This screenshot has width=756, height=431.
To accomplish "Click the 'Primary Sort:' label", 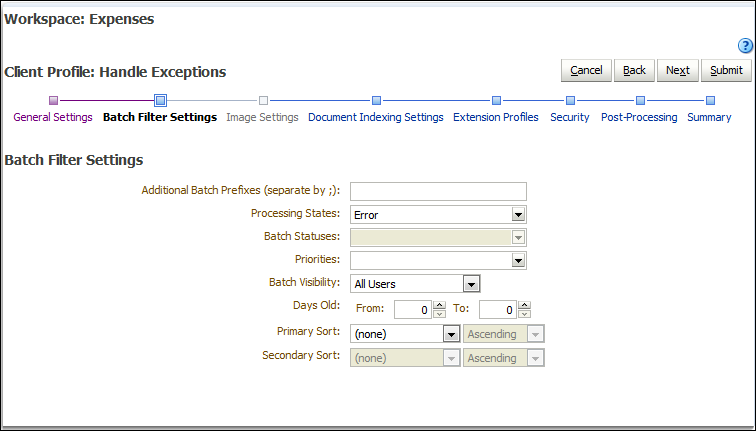I will pos(308,331).
